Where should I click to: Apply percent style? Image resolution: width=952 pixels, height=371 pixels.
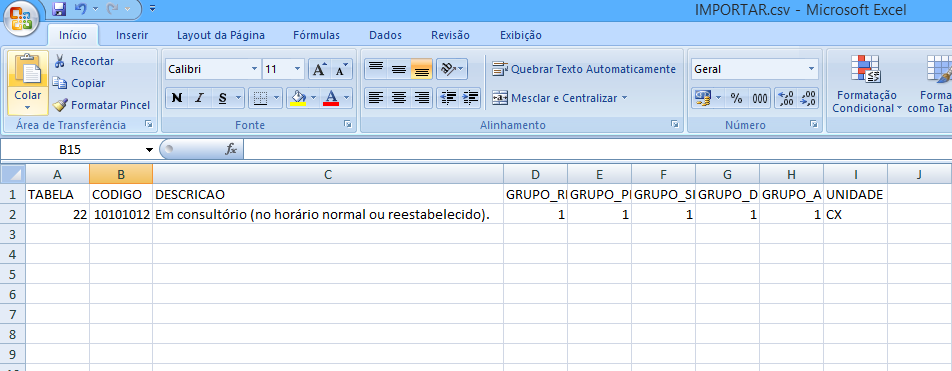click(x=736, y=98)
